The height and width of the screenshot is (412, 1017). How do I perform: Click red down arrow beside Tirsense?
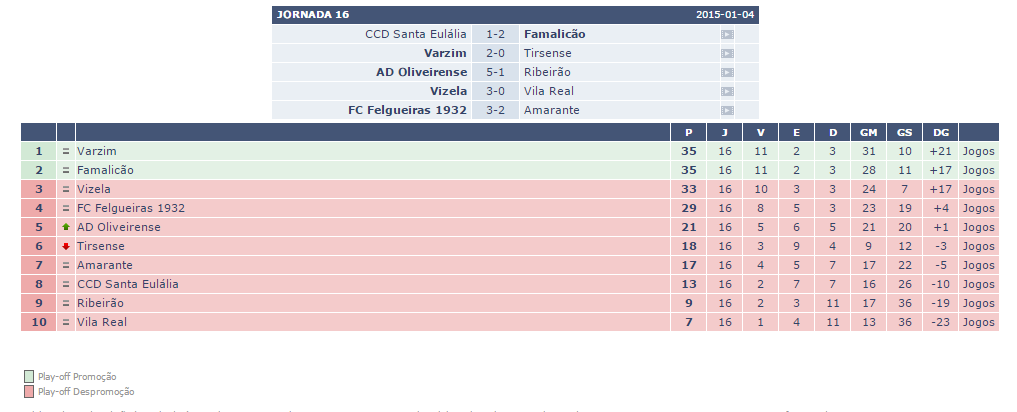click(66, 246)
